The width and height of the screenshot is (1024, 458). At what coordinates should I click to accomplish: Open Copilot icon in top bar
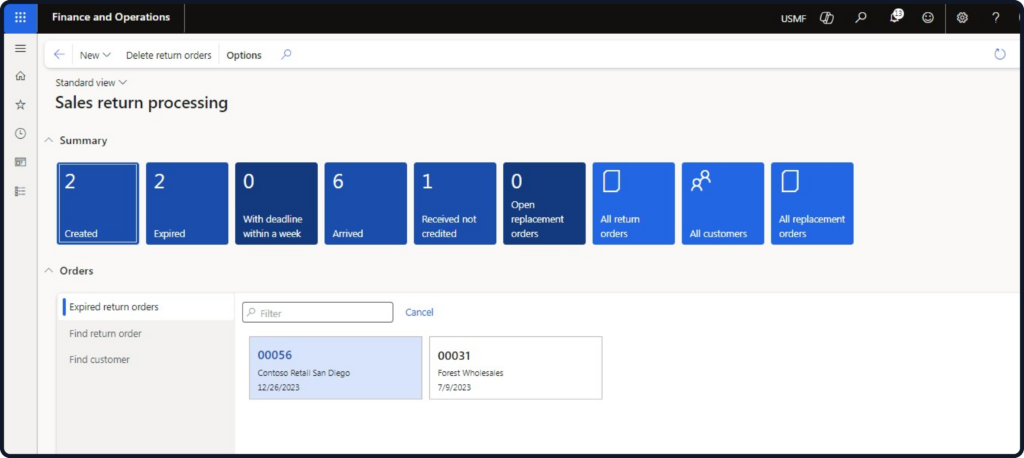[827, 18]
